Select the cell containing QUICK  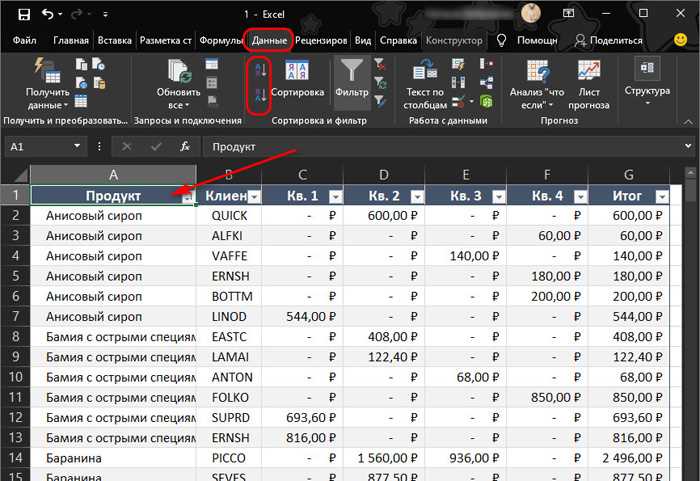[x=229, y=216]
